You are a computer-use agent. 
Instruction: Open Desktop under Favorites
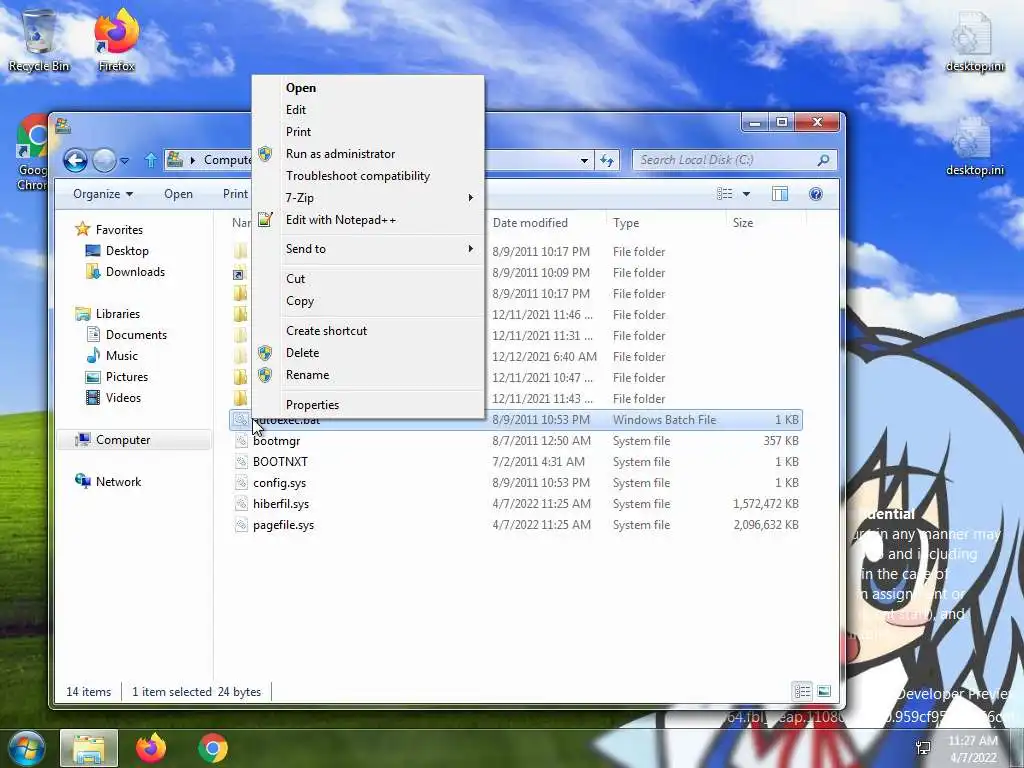118,251
